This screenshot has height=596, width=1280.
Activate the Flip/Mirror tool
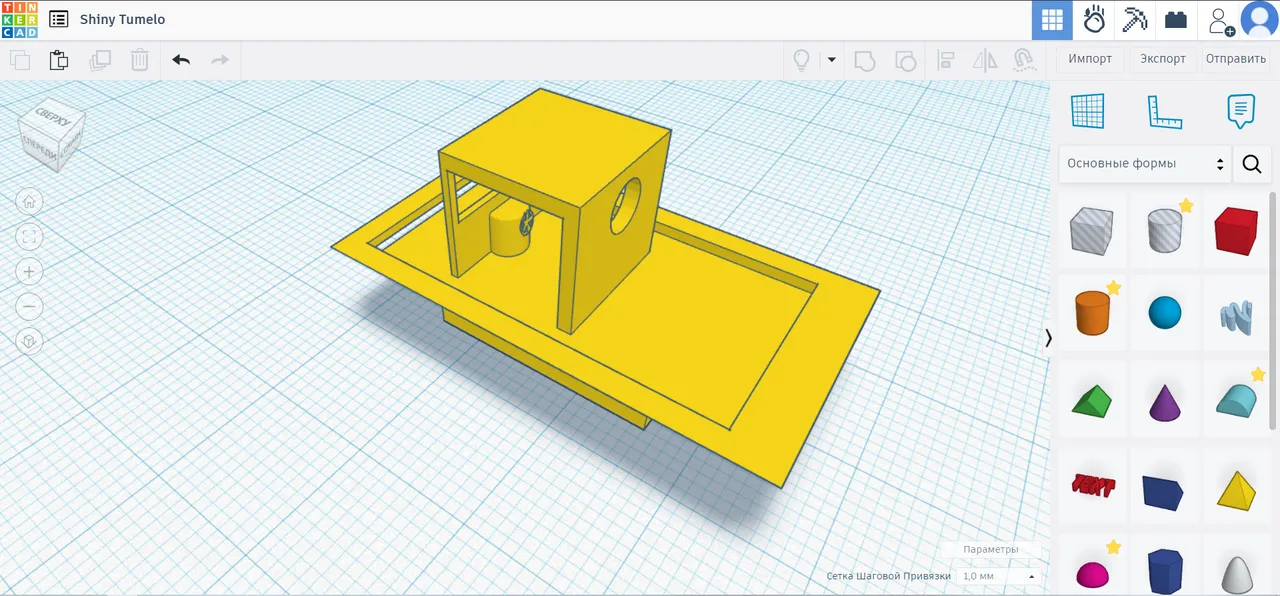coord(985,60)
